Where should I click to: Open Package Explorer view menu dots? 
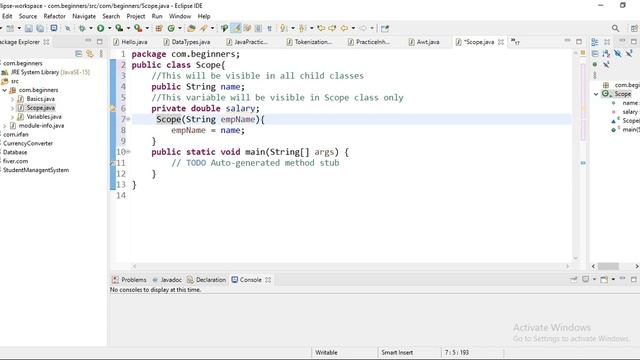pos(101,53)
